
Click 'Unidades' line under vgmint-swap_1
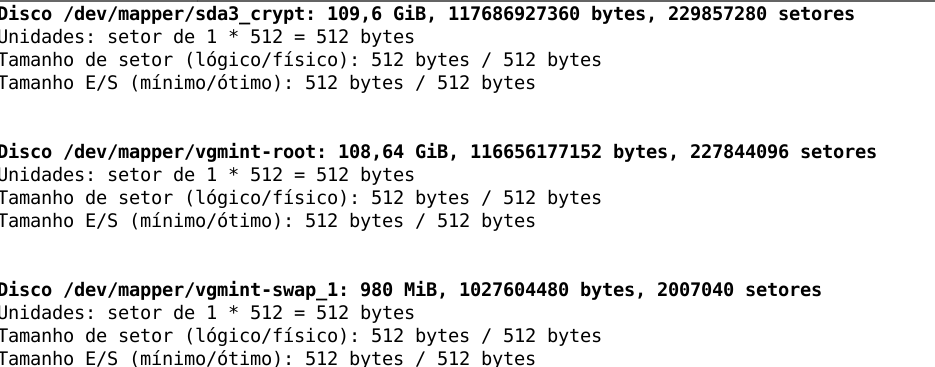pyautogui.click(x=207, y=313)
